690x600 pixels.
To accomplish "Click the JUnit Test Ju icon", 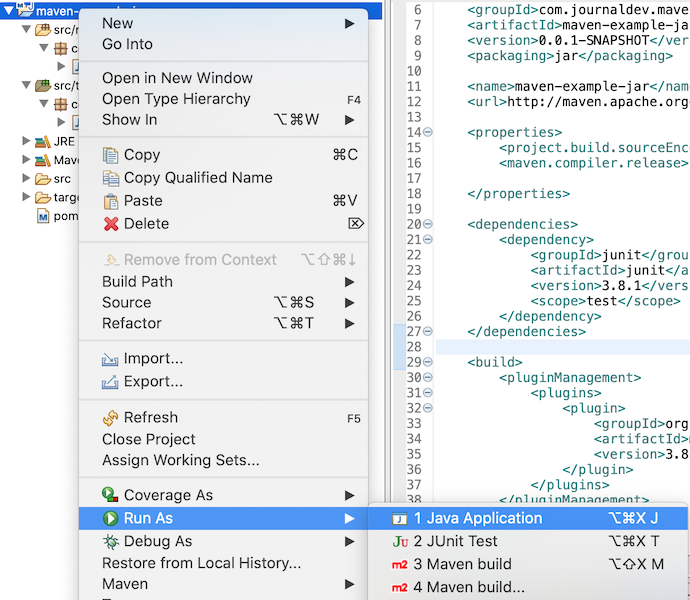I will click(400, 541).
